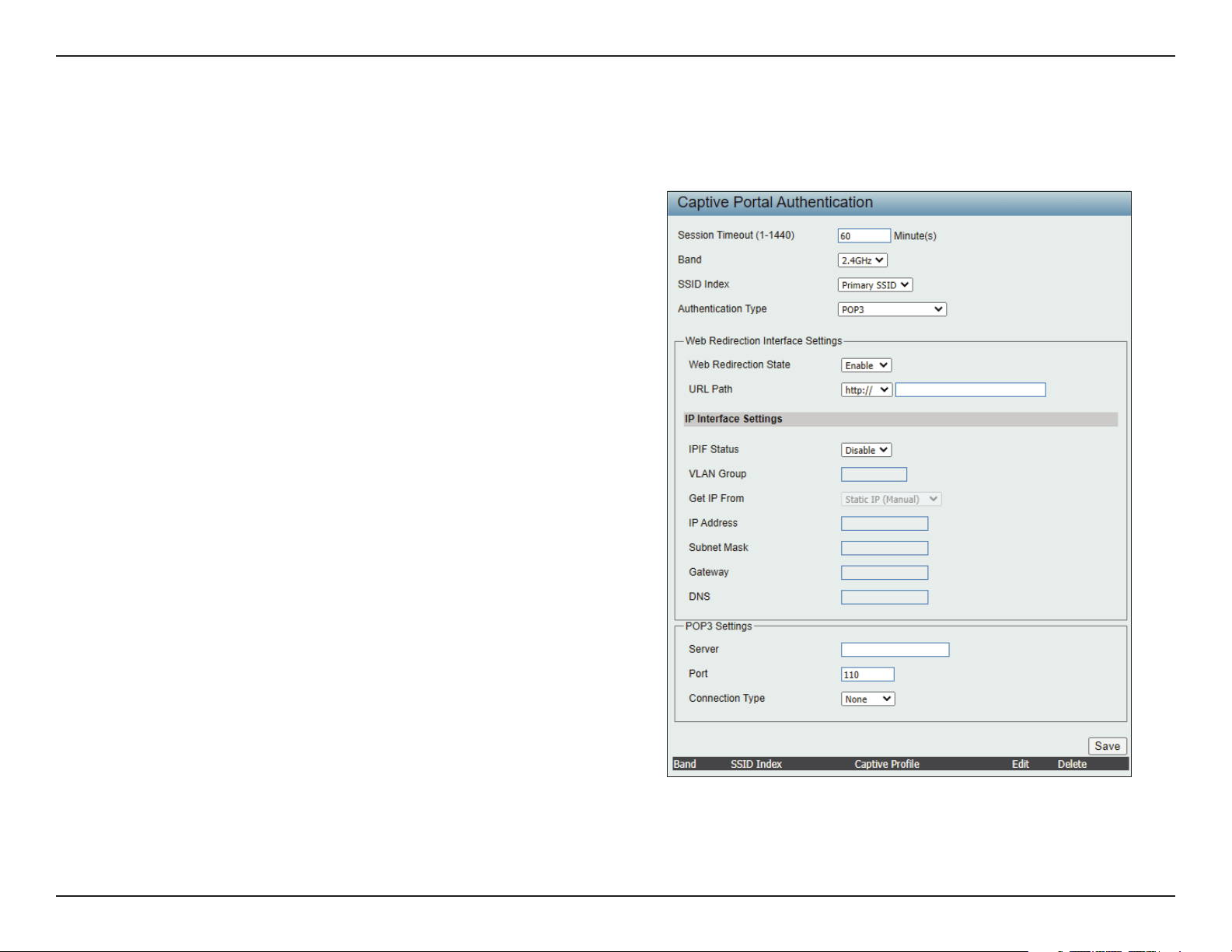
Task: Click the Delete column header
Action: pos(1072,765)
